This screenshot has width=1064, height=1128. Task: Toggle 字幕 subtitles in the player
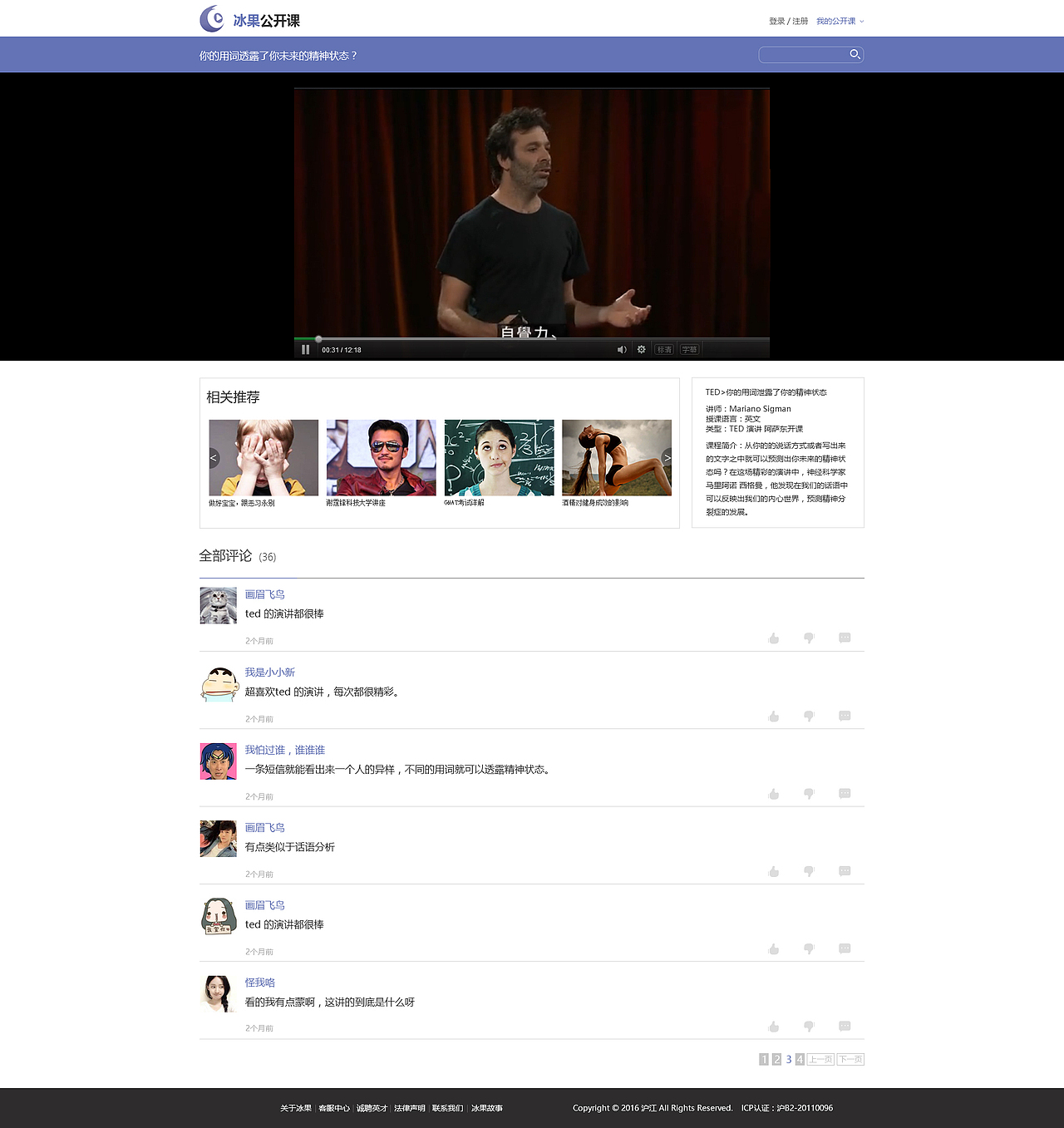[x=690, y=350]
